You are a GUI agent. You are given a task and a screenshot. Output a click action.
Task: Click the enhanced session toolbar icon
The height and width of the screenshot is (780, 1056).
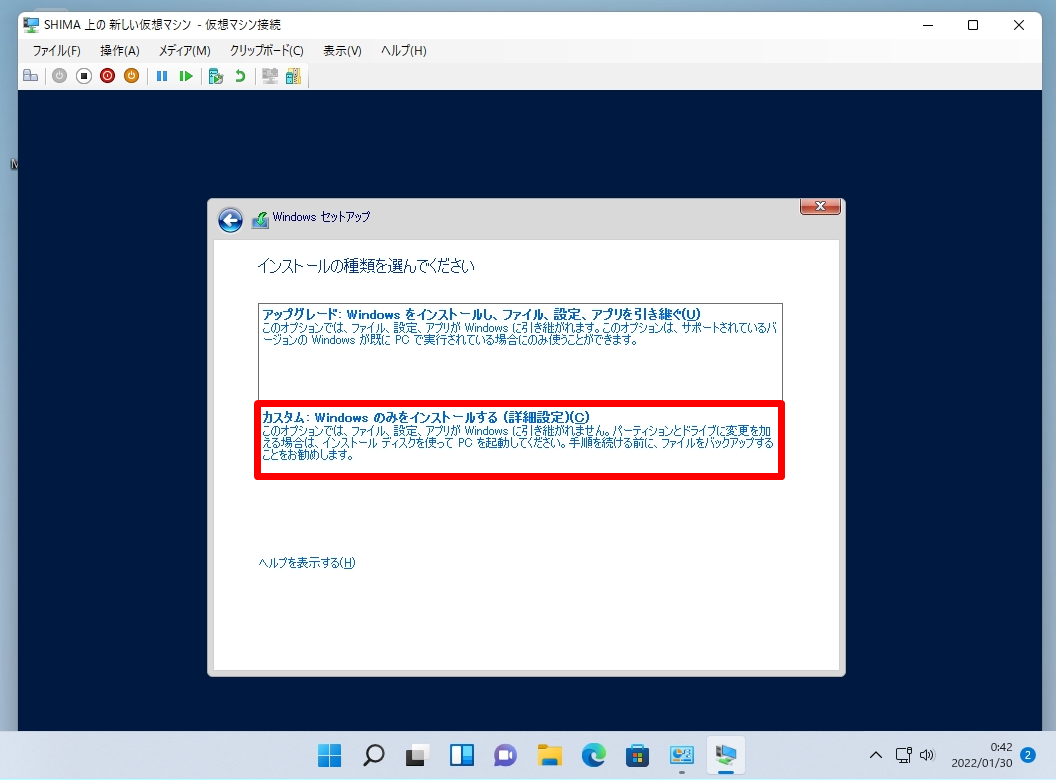(x=270, y=76)
